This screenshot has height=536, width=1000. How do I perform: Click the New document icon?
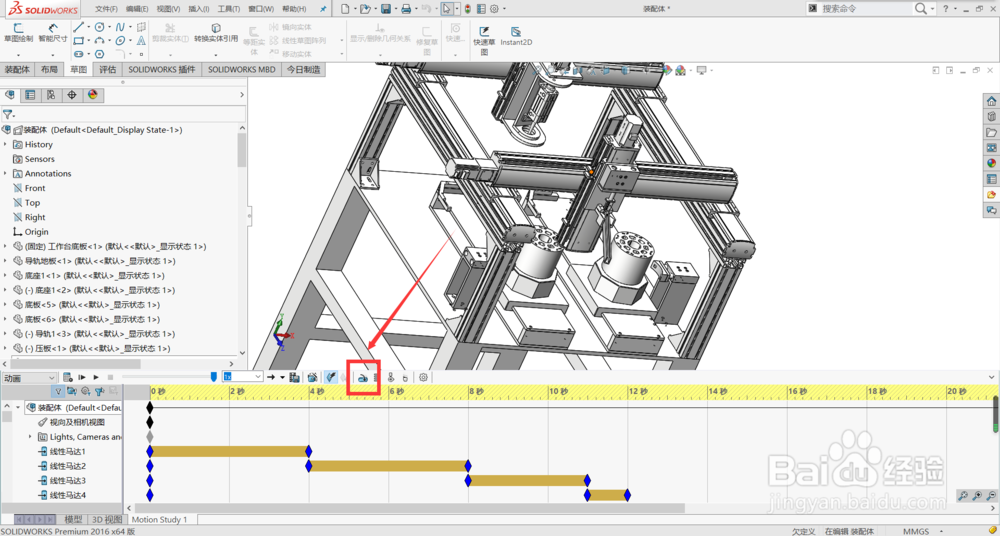click(344, 9)
